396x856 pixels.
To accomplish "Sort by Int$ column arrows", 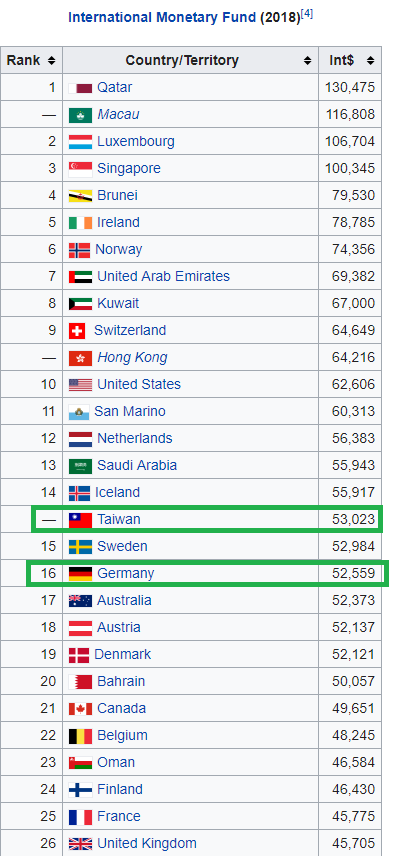I will point(370,61).
